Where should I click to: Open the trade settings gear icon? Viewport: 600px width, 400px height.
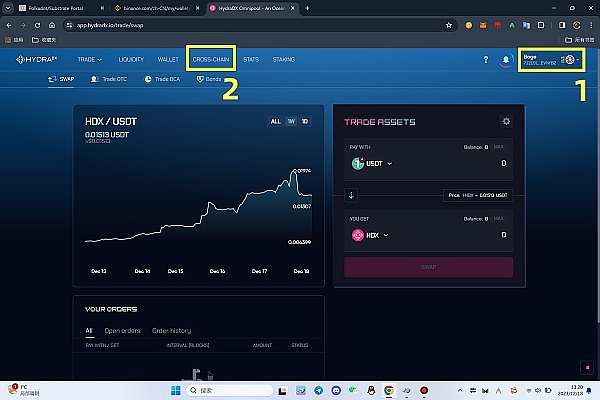tap(506, 122)
